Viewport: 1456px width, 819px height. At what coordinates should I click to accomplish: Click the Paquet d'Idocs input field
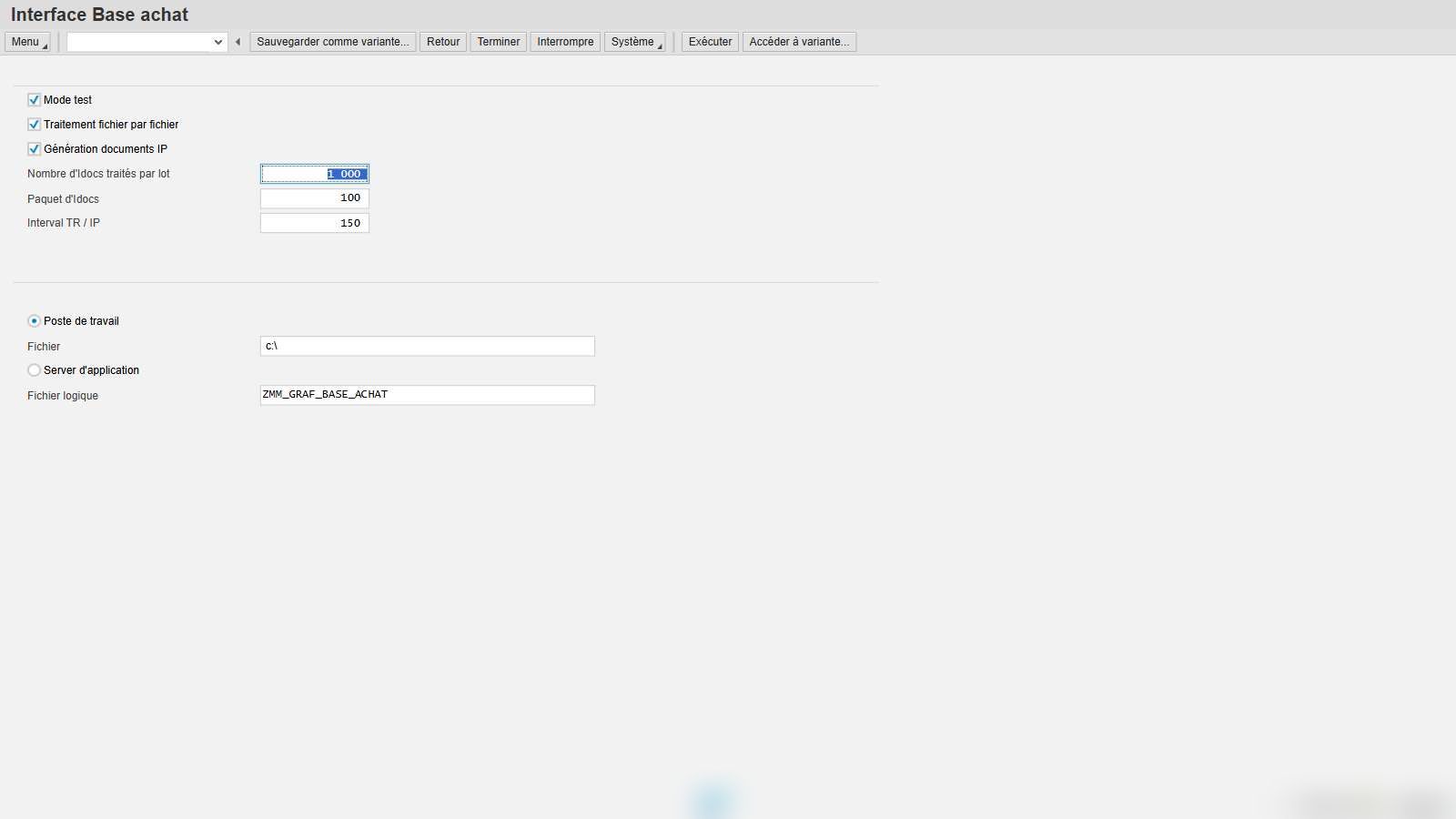tap(315, 198)
